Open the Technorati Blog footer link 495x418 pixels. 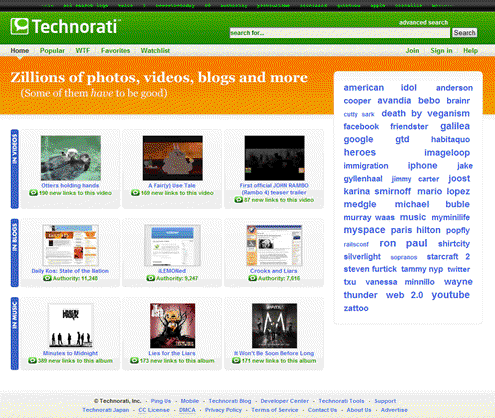point(230,401)
